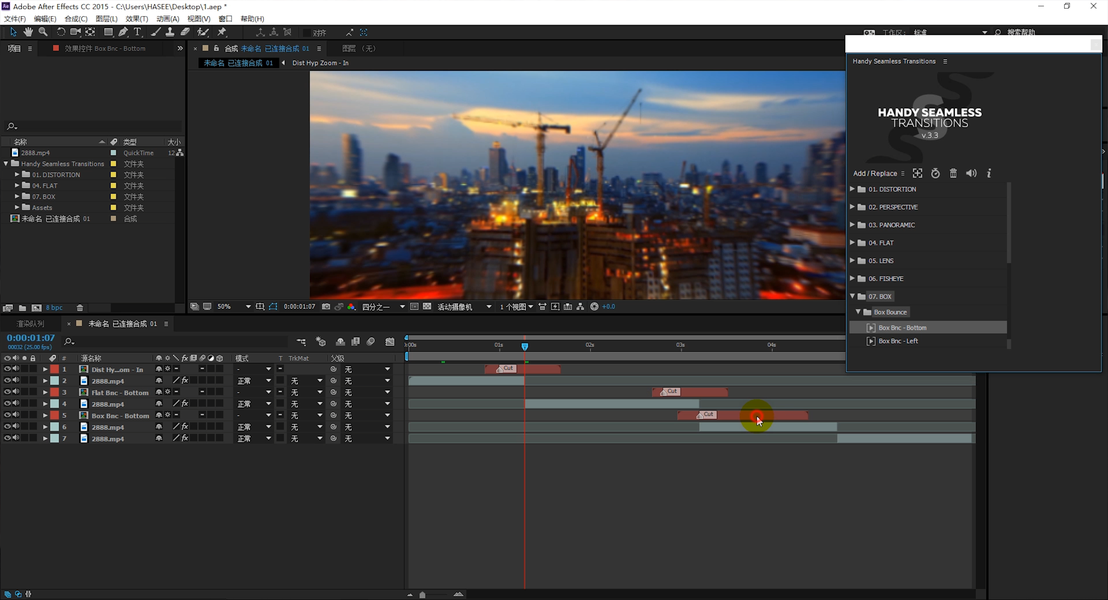The height and width of the screenshot is (600, 1108).
Task: Click the Handy Transitions sound speaker icon
Action: click(x=971, y=173)
